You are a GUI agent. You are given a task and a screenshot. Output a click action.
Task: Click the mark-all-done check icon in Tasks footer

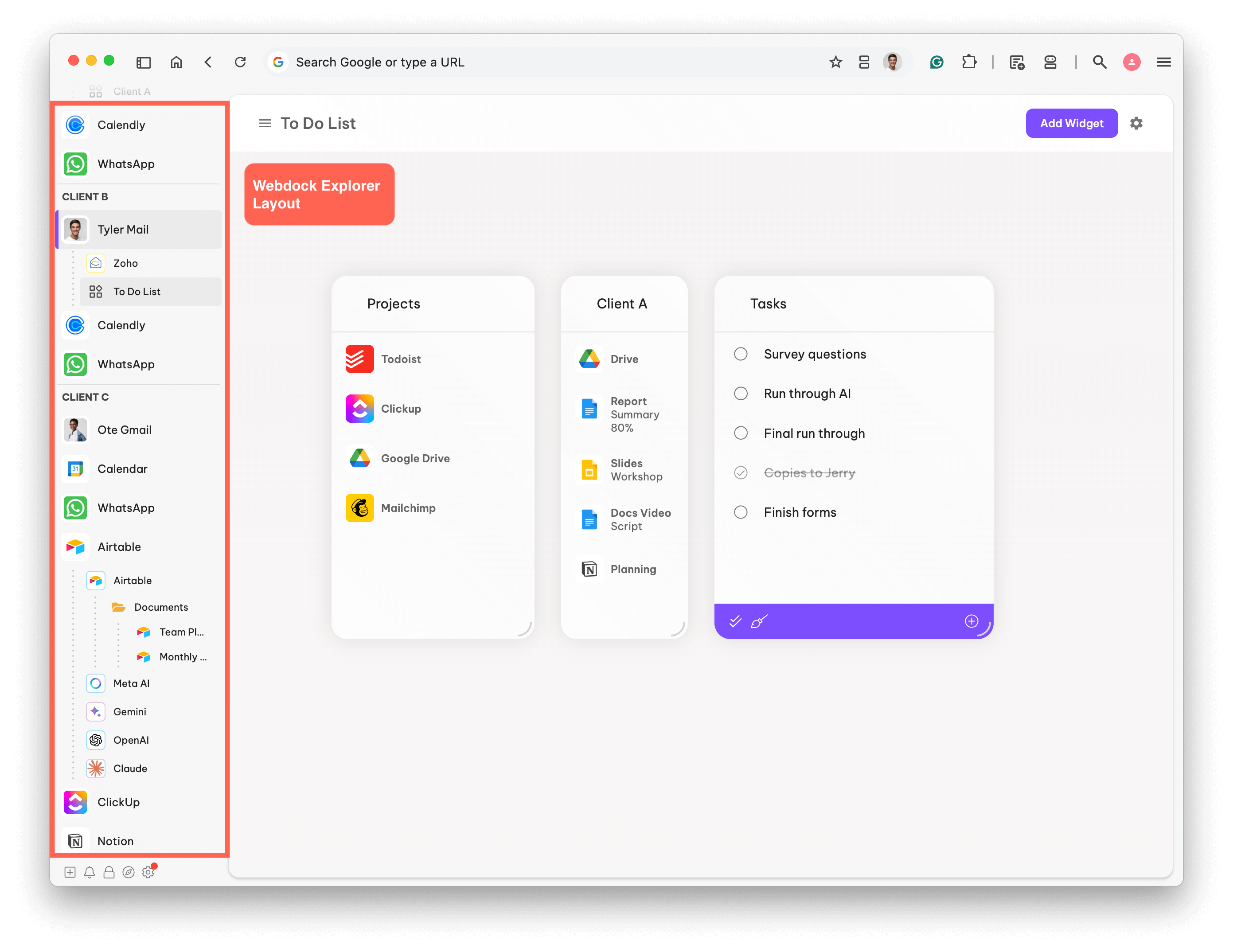(735, 621)
